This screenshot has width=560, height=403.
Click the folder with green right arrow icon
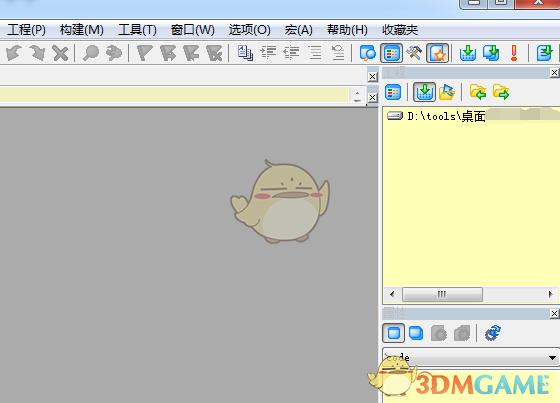click(501, 92)
